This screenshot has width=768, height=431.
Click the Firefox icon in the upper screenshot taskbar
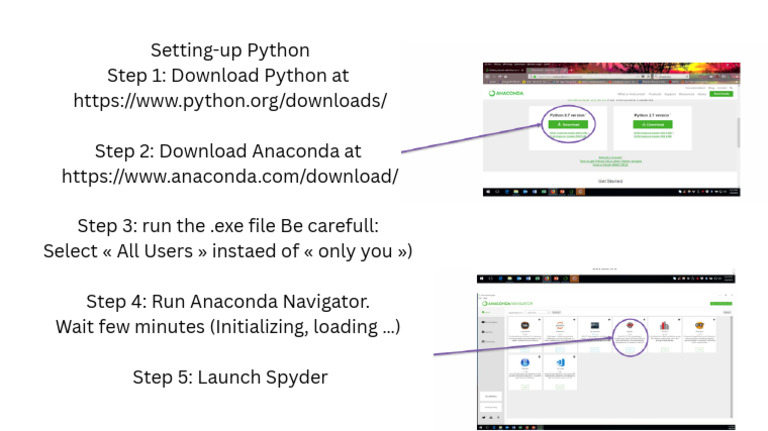(553, 192)
